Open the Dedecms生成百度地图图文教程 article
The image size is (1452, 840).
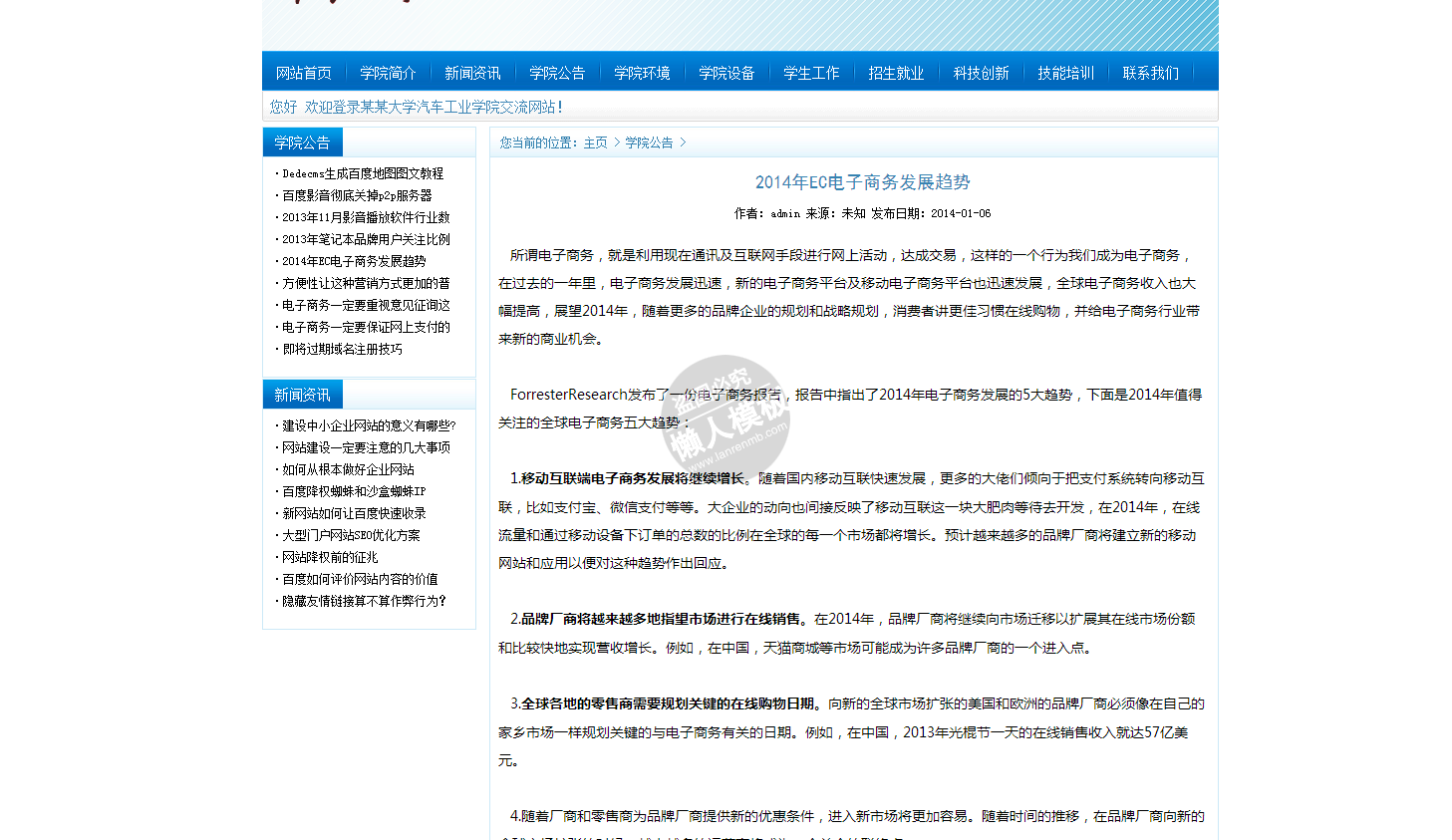click(363, 173)
